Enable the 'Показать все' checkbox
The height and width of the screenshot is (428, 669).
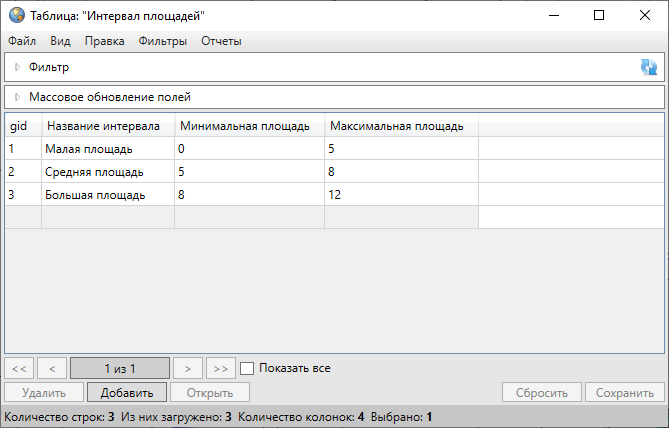(x=248, y=368)
